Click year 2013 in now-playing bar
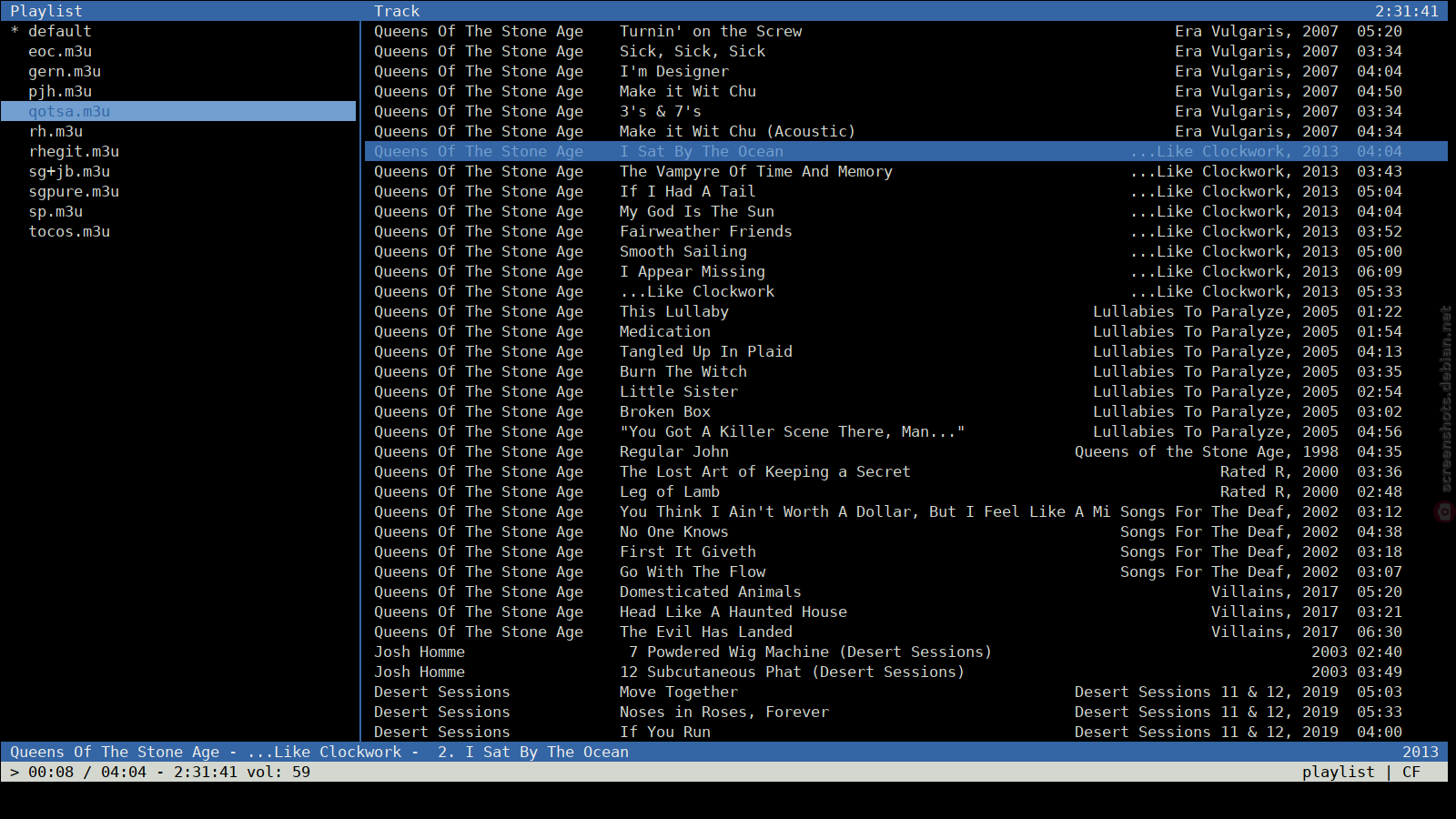This screenshot has width=1456, height=819. click(1421, 752)
